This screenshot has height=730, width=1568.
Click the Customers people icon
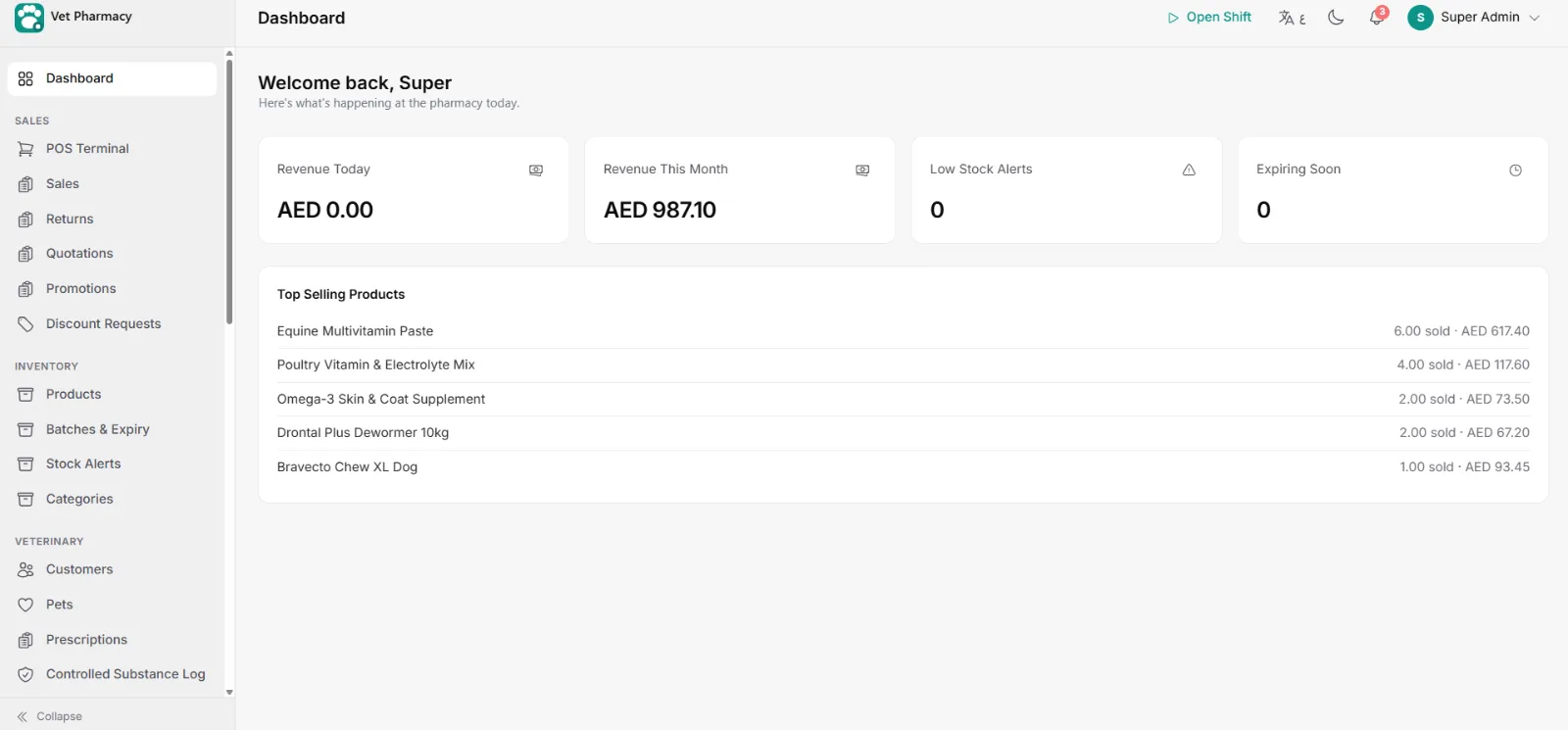25,570
